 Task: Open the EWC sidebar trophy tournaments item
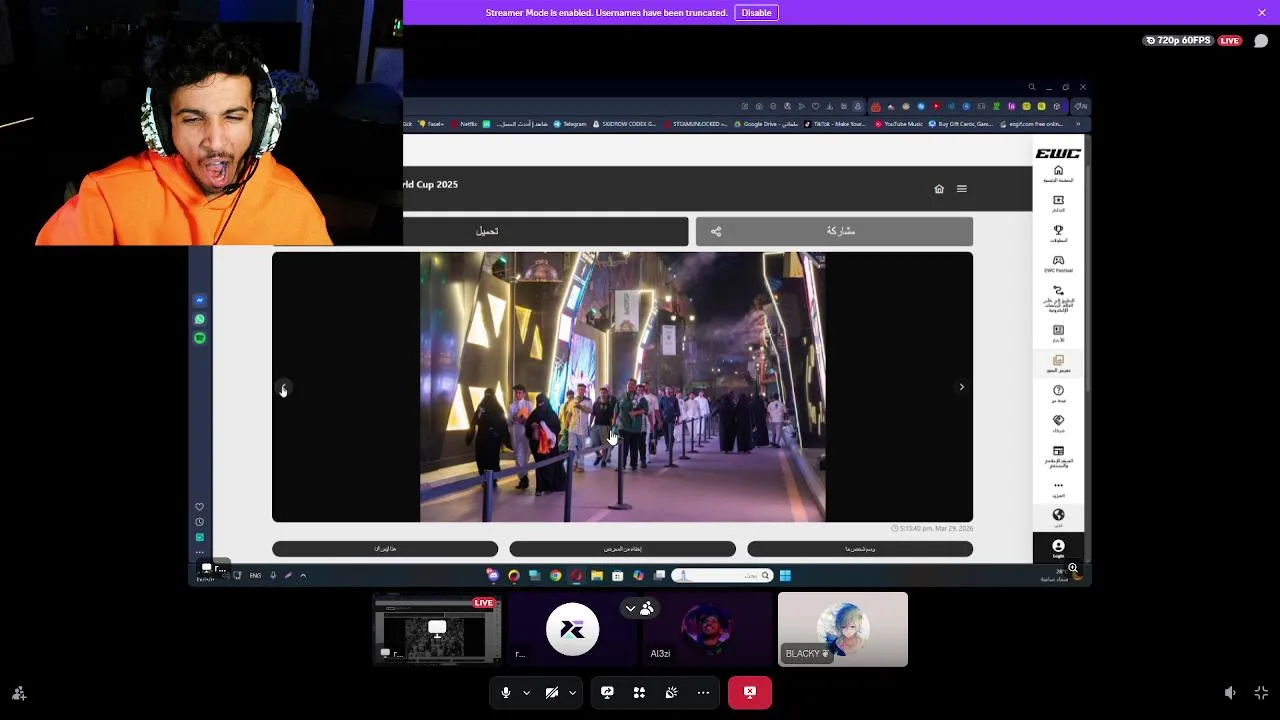point(1058,234)
